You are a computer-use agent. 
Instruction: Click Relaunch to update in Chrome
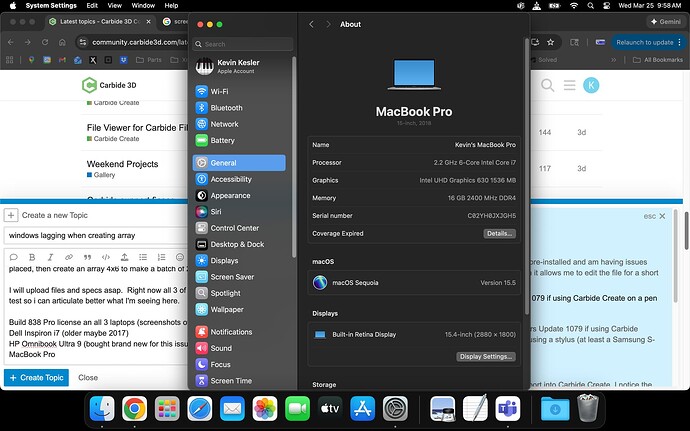click(648, 42)
